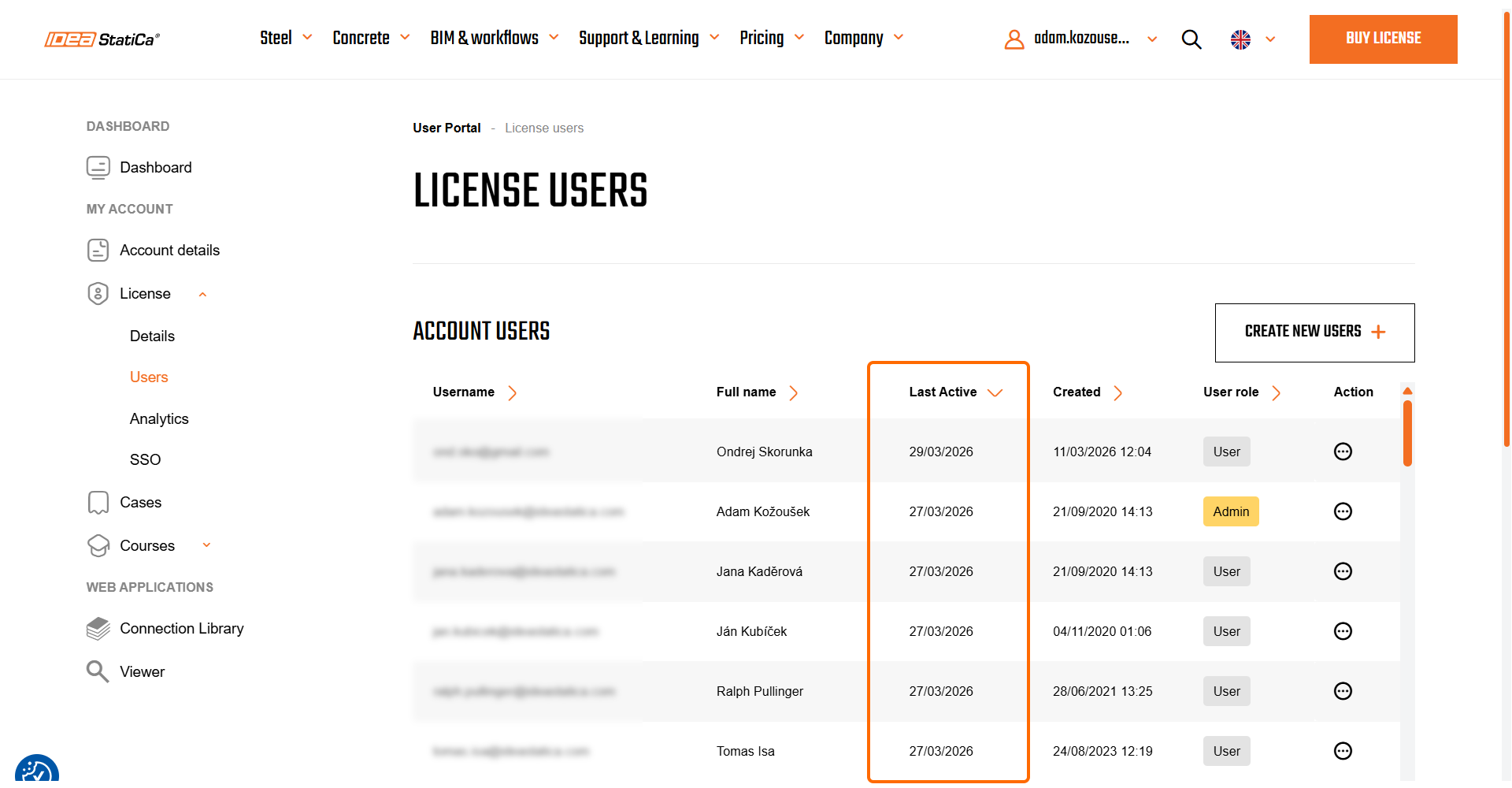The height and width of the screenshot is (788, 1512).
Task: Open Connection Library web application
Action: [x=181, y=628]
